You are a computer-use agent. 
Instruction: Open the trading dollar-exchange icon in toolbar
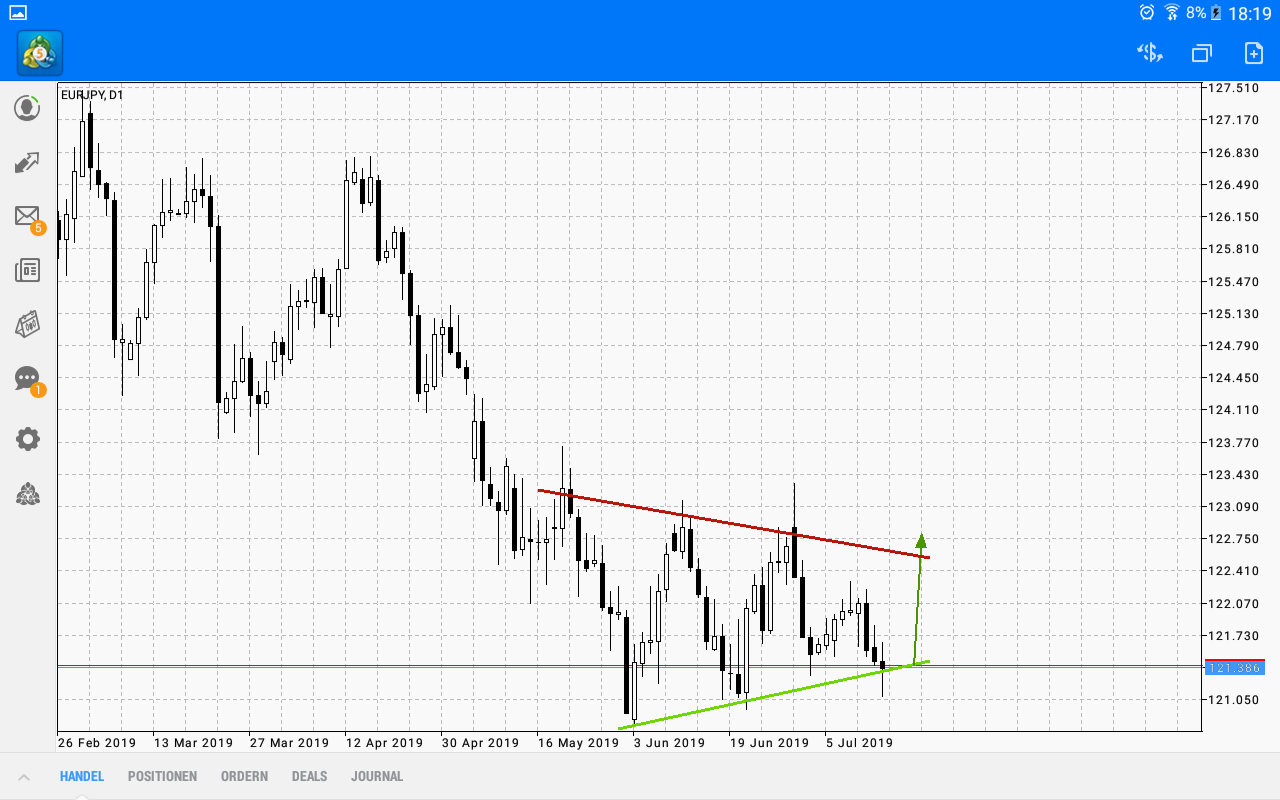click(1149, 53)
